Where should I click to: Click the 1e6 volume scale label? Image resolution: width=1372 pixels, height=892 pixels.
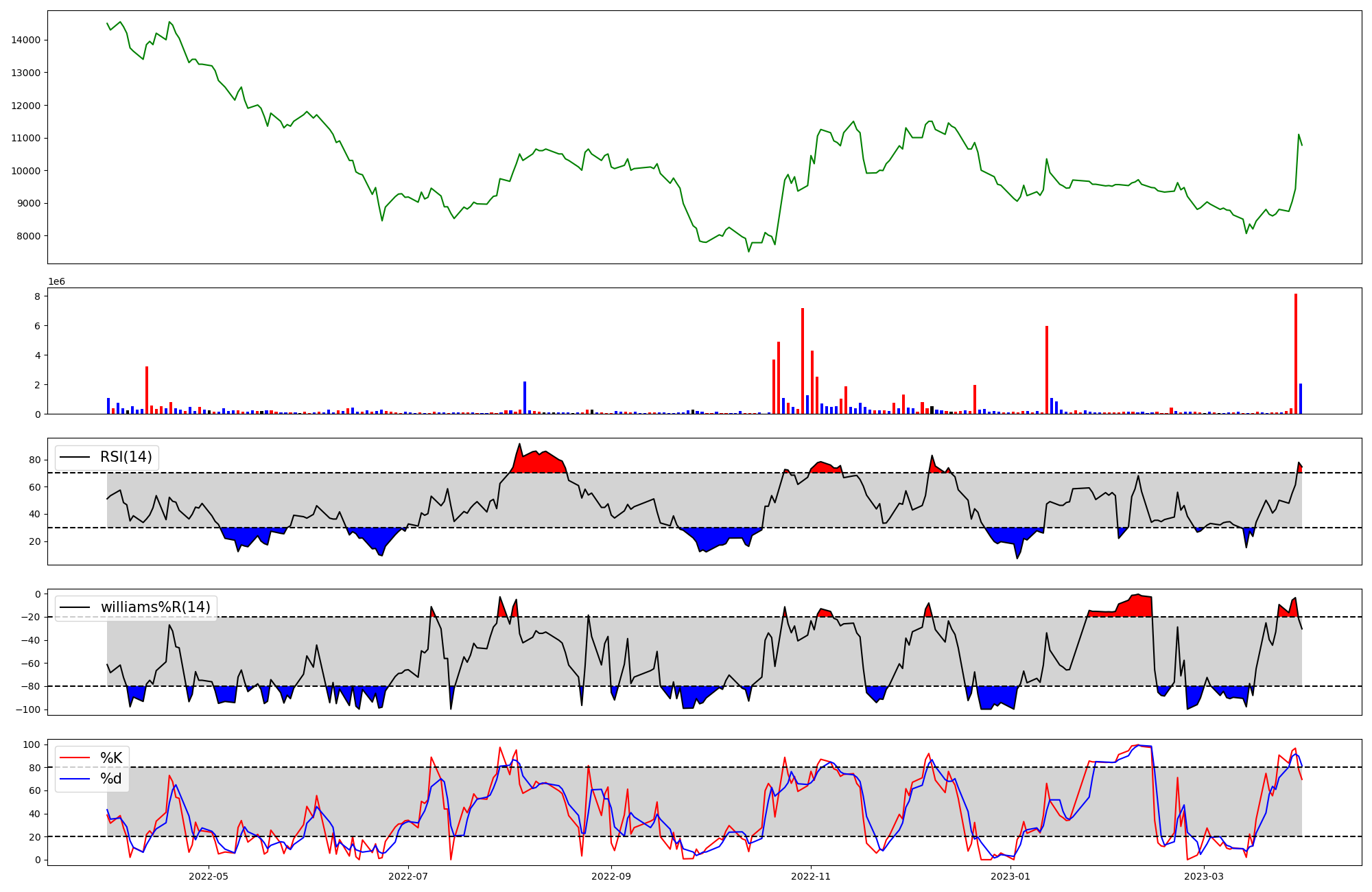click(x=56, y=282)
